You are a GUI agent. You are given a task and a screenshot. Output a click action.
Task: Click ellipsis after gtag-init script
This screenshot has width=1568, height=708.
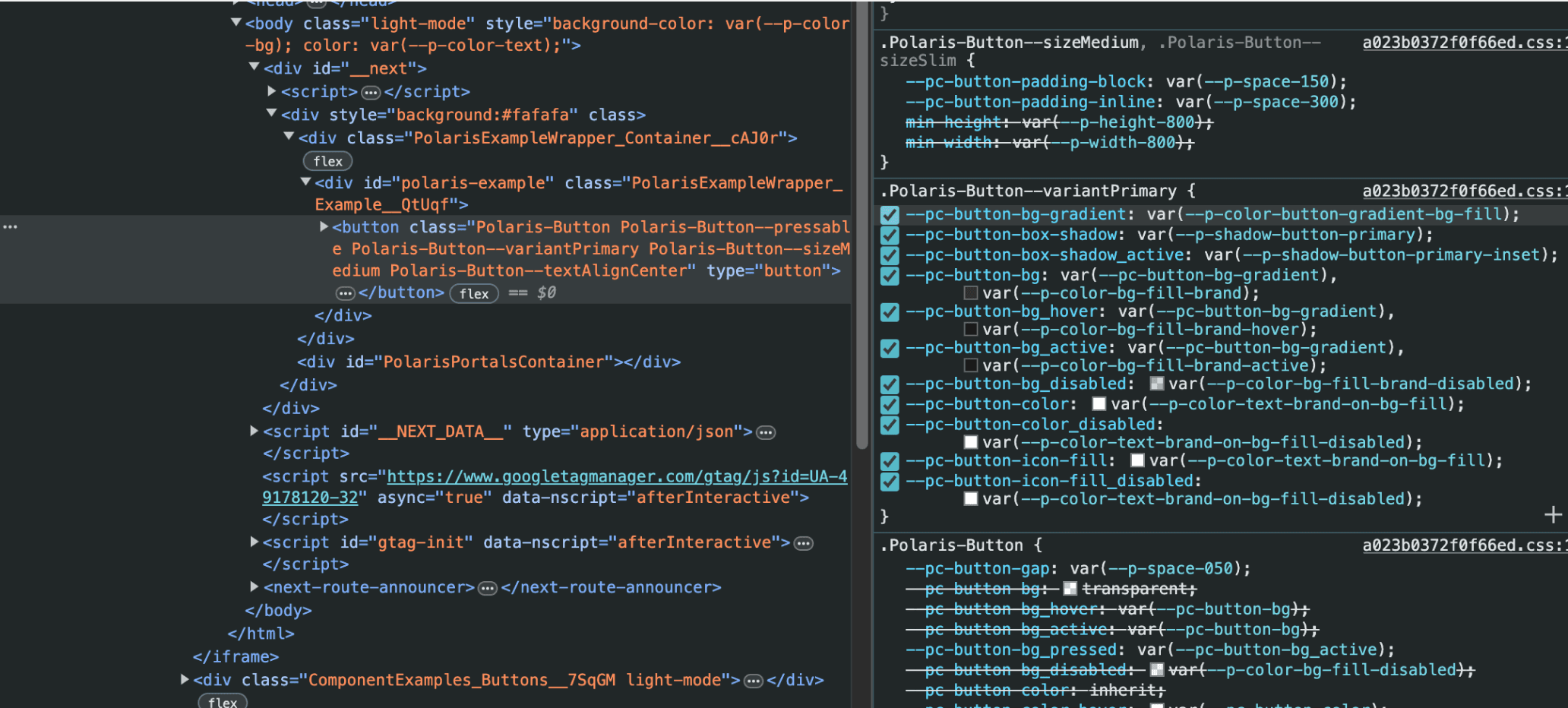coord(804,543)
